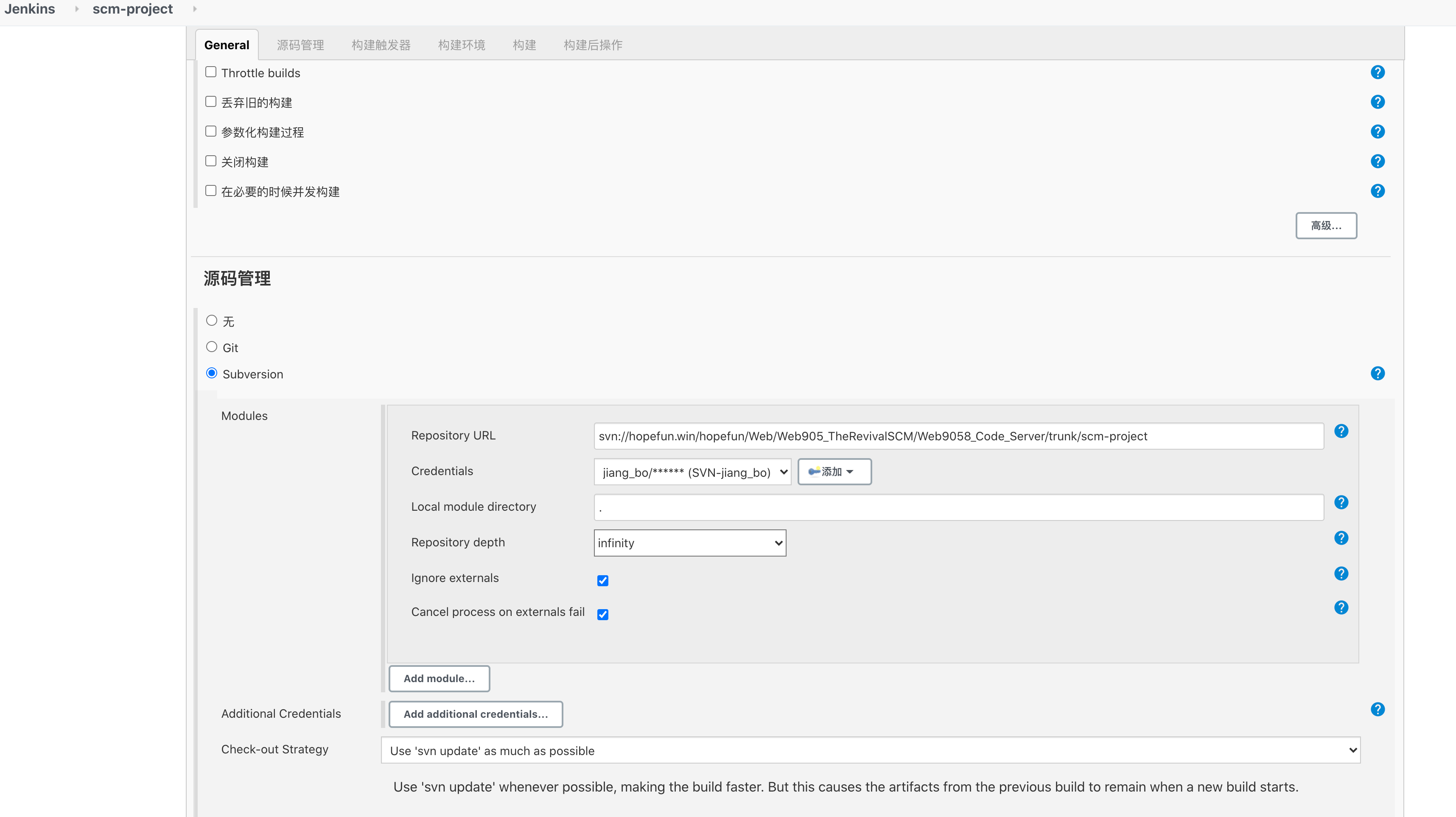Click the Add module button

[x=439, y=678]
